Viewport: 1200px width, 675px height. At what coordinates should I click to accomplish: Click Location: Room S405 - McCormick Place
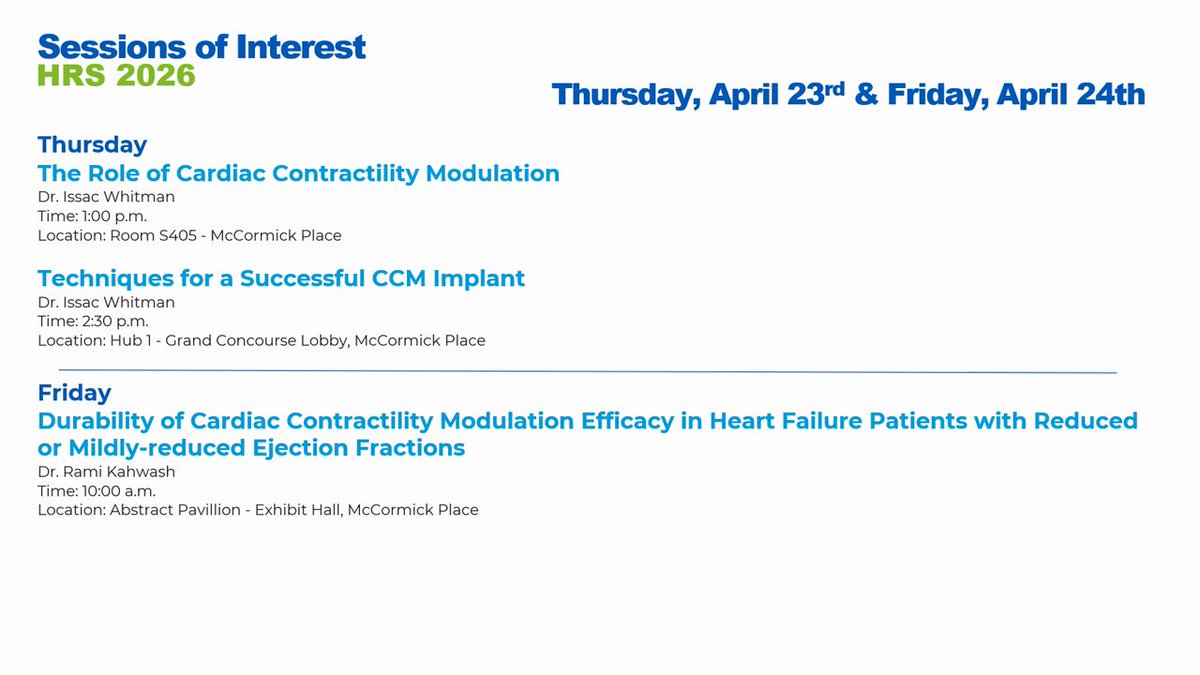[x=190, y=236]
